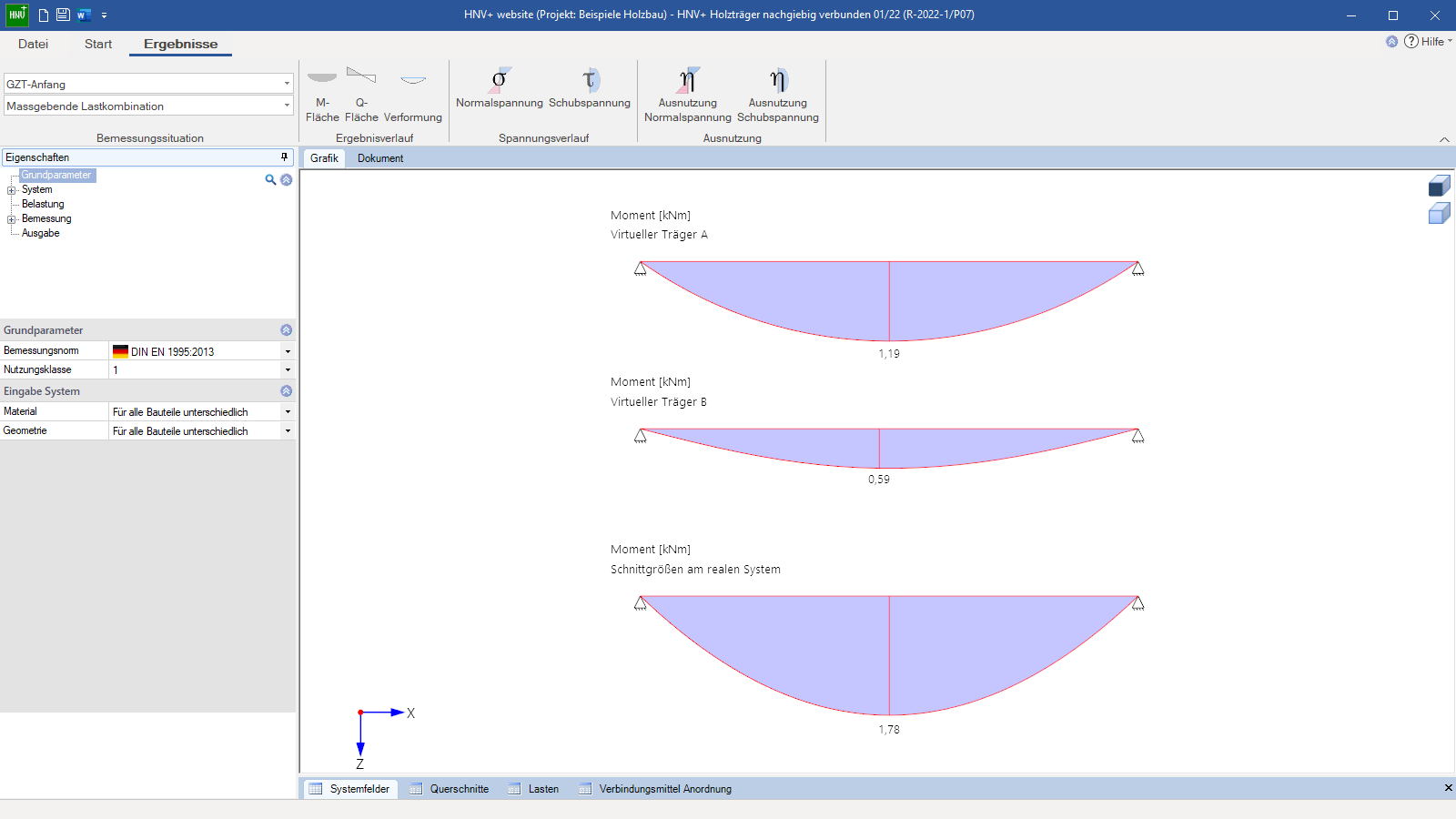Image resolution: width=1456 pixels, height=819 pixels.
Task: Open the Systemfelder table tab
Action: 349,789
